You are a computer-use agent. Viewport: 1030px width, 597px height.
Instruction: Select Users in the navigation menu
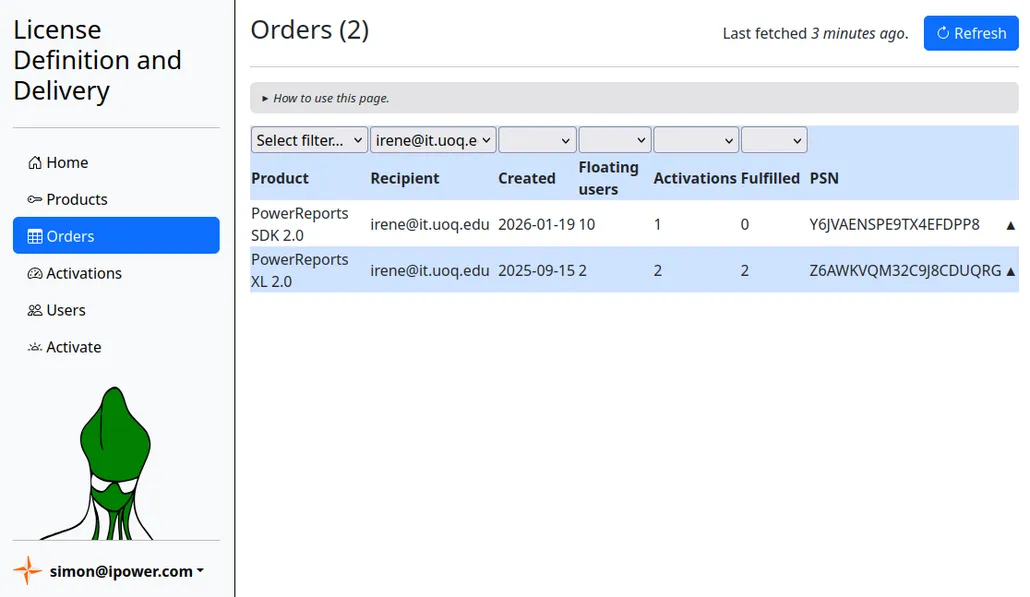pos(64,310)
